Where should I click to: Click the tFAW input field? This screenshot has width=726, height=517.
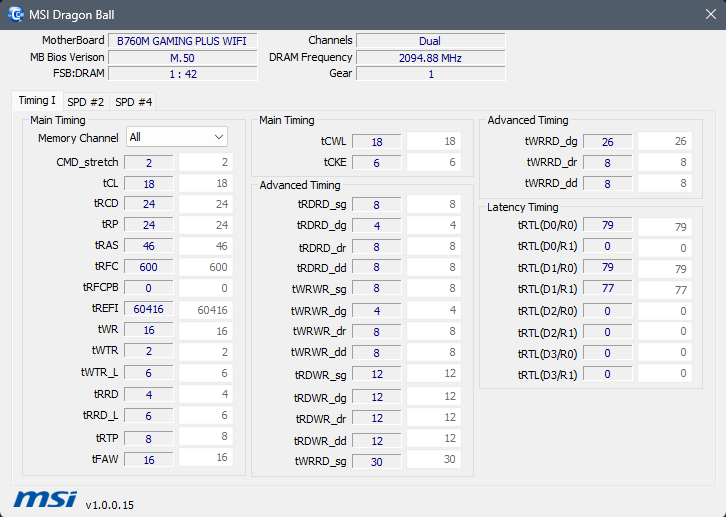pos(149,460)
